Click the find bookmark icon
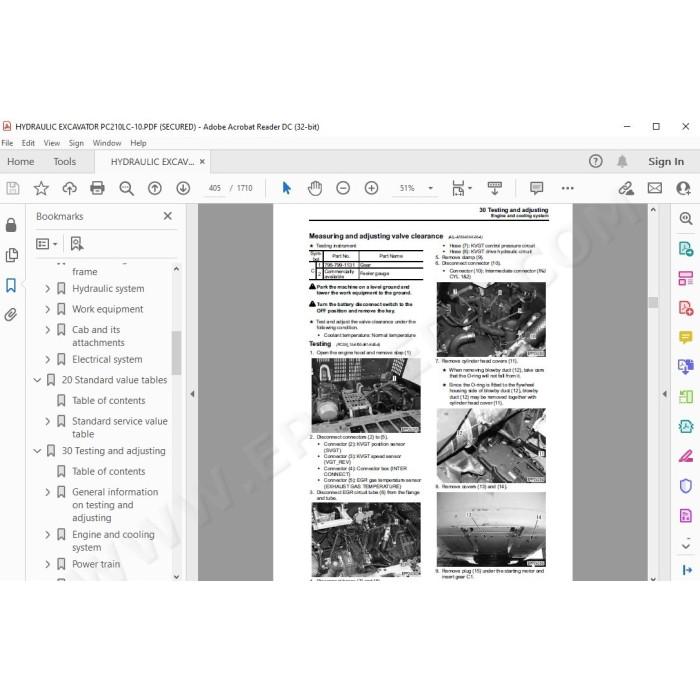Image resolution: width=700 pixels, height=700 pixels. click(77, 244)
